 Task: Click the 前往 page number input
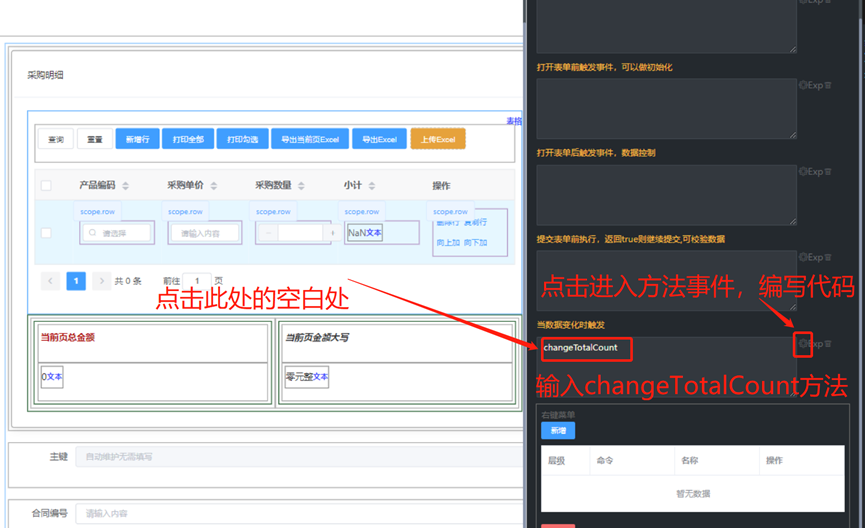coord(197,281)
